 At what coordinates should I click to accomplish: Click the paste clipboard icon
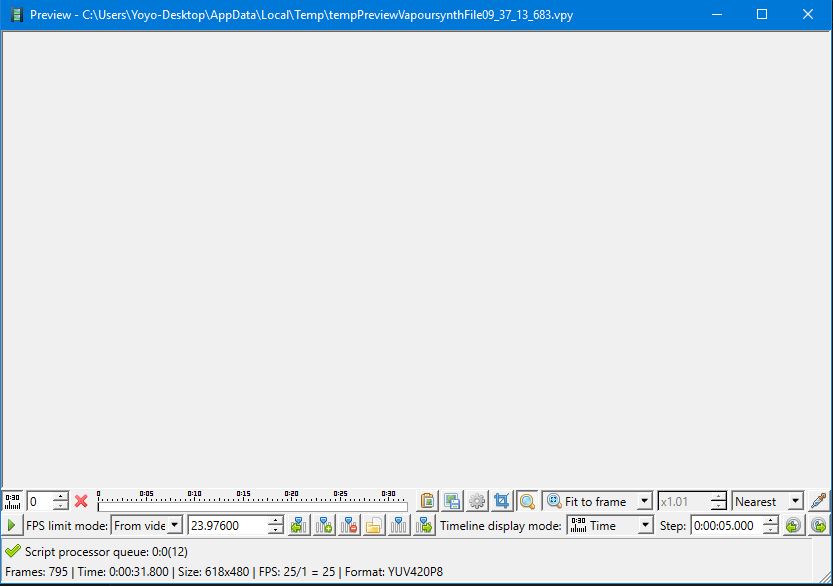(428, 501)
